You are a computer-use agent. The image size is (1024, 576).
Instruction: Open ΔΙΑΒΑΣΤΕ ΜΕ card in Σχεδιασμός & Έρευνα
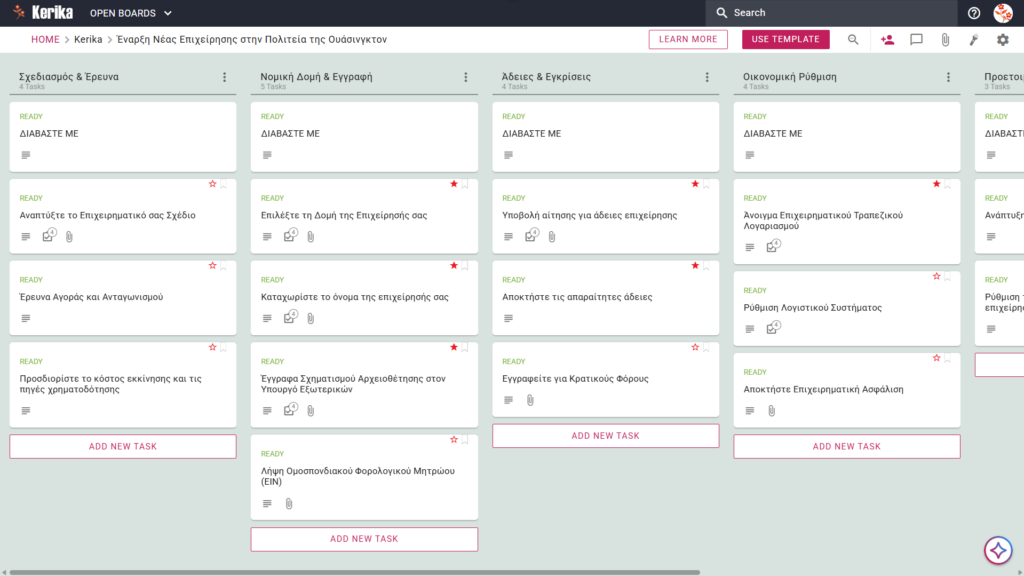click(123, 136)
